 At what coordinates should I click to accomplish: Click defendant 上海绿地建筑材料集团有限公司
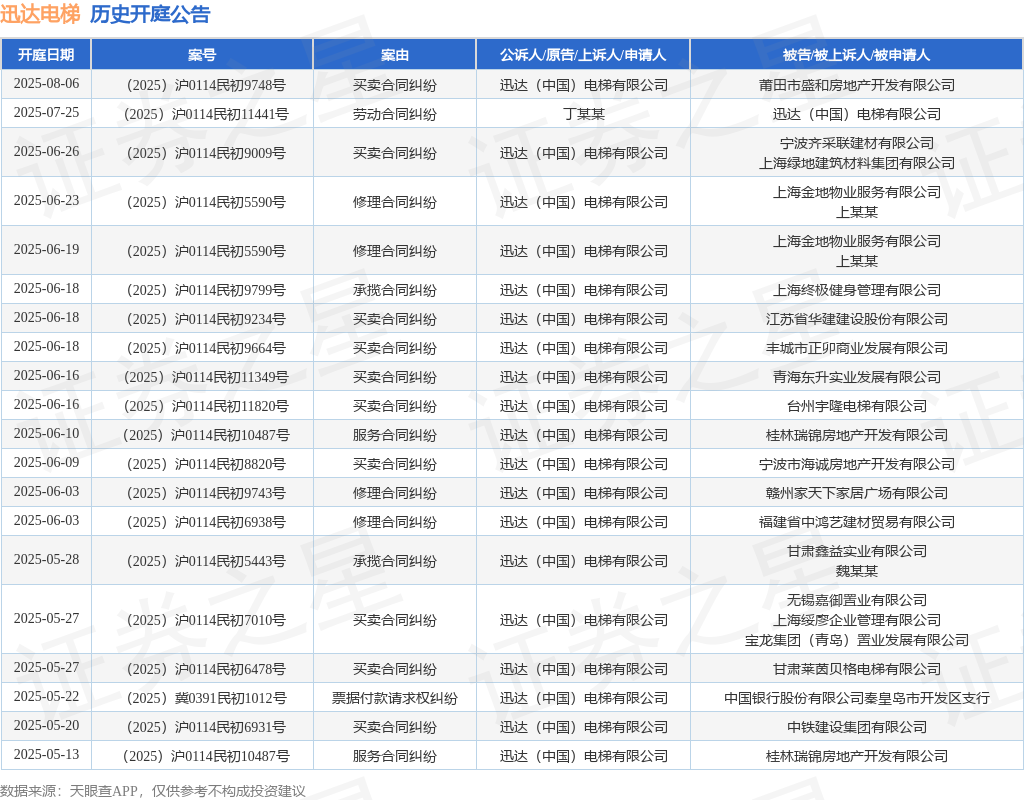tap(857, 163)
